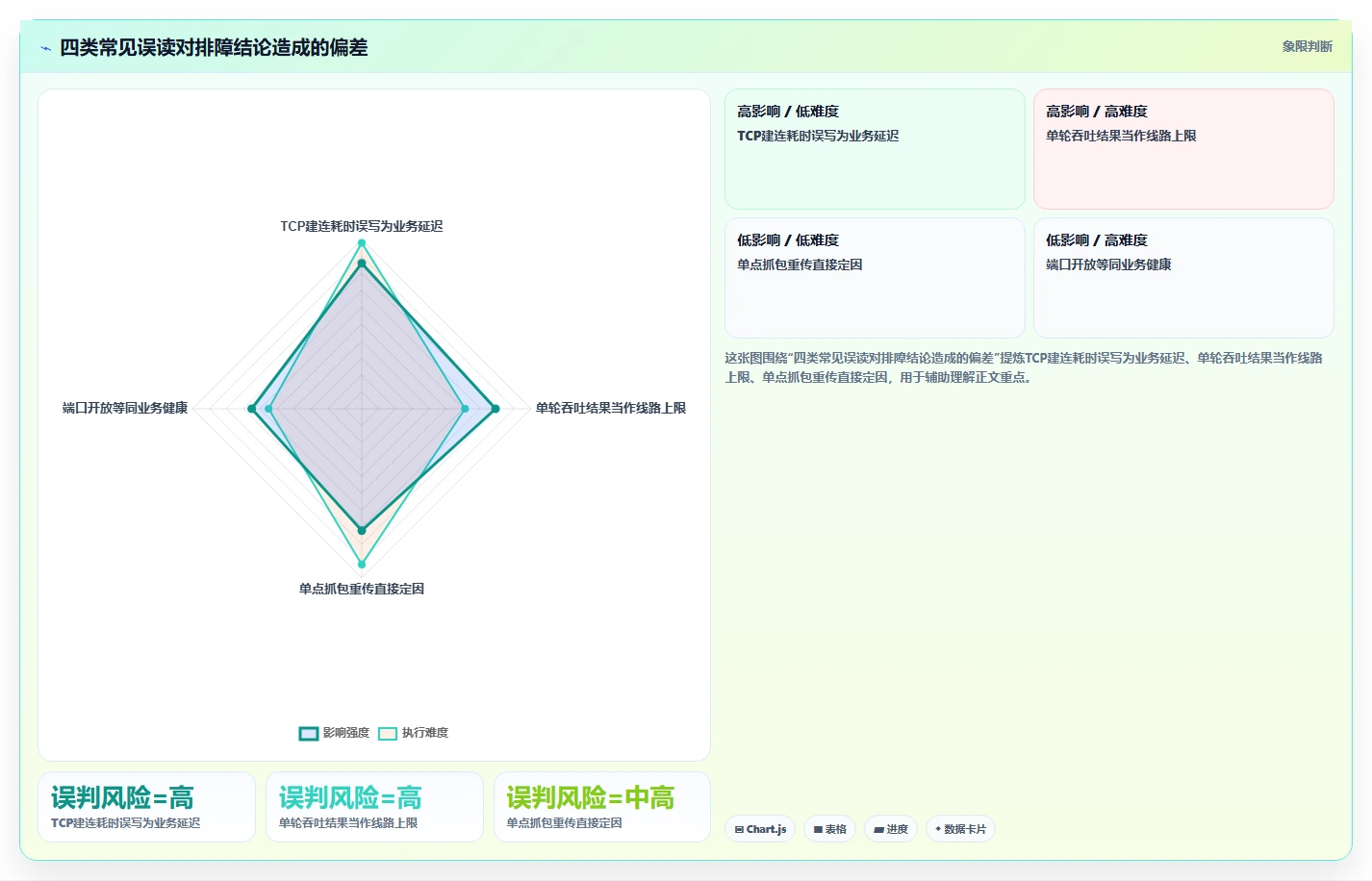Click radar axis label TCP建连耗时误写为业务延迟

(x=362, y=226)
